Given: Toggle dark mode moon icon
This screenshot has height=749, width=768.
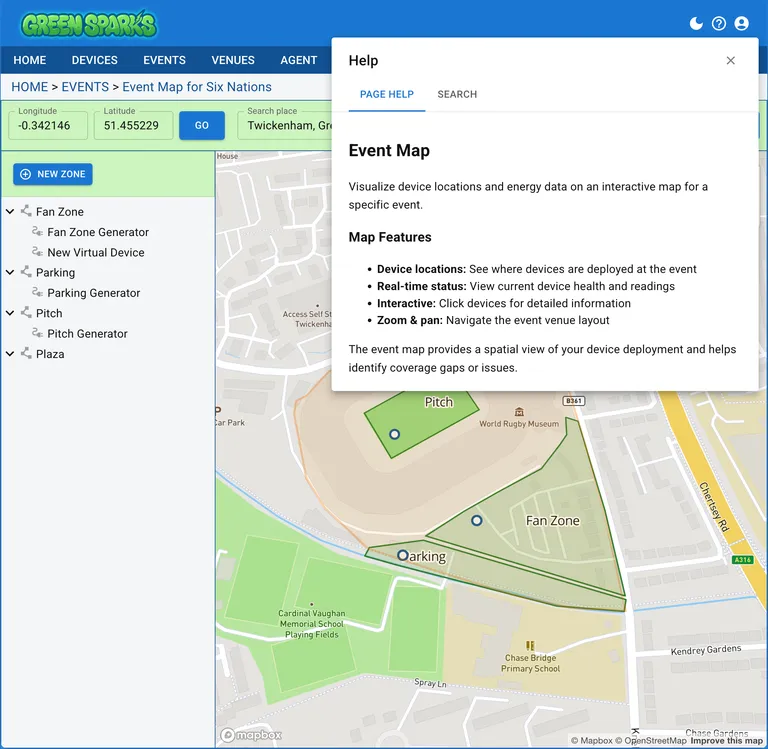Looking at the screenshot, I should tap(697, 23).
